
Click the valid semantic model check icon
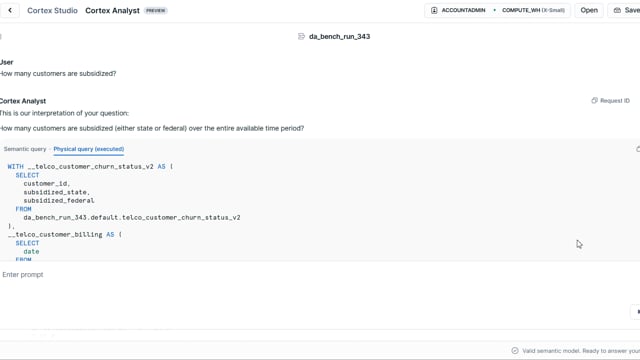pos(515,351)
